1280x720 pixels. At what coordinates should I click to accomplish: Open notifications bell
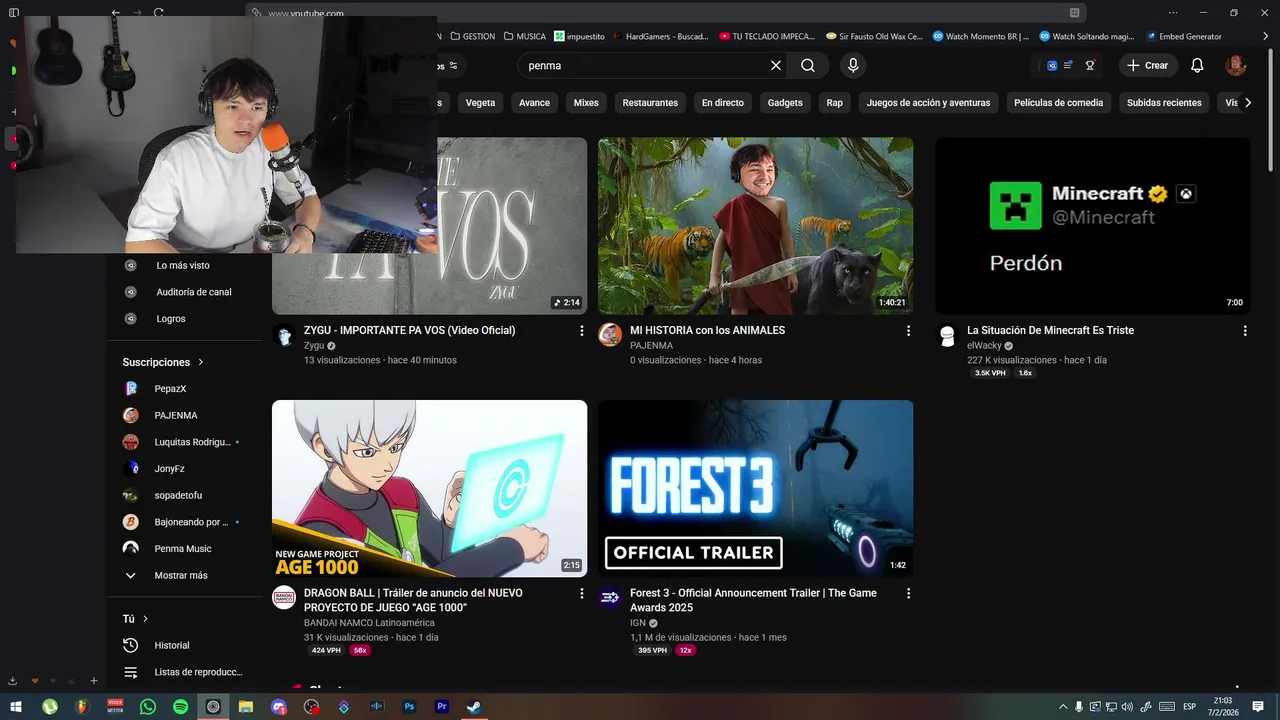[1197, 65]
